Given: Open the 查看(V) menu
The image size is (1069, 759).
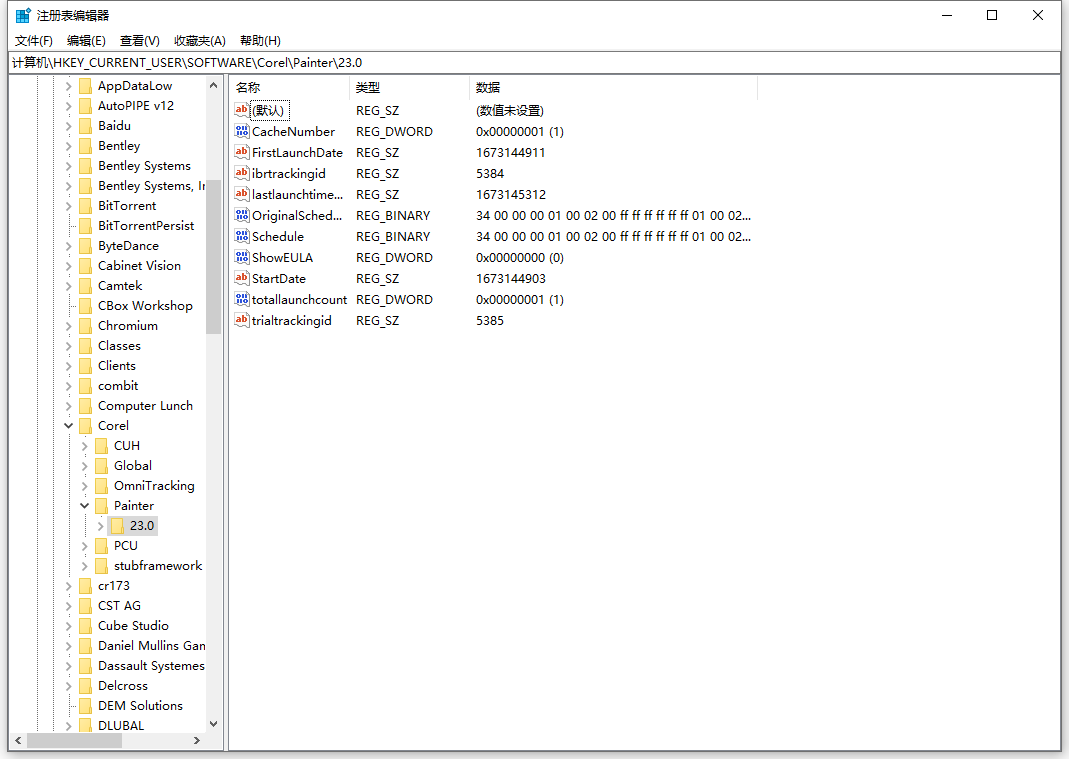Looking at the screenshot, I should (x=140, y=41).
